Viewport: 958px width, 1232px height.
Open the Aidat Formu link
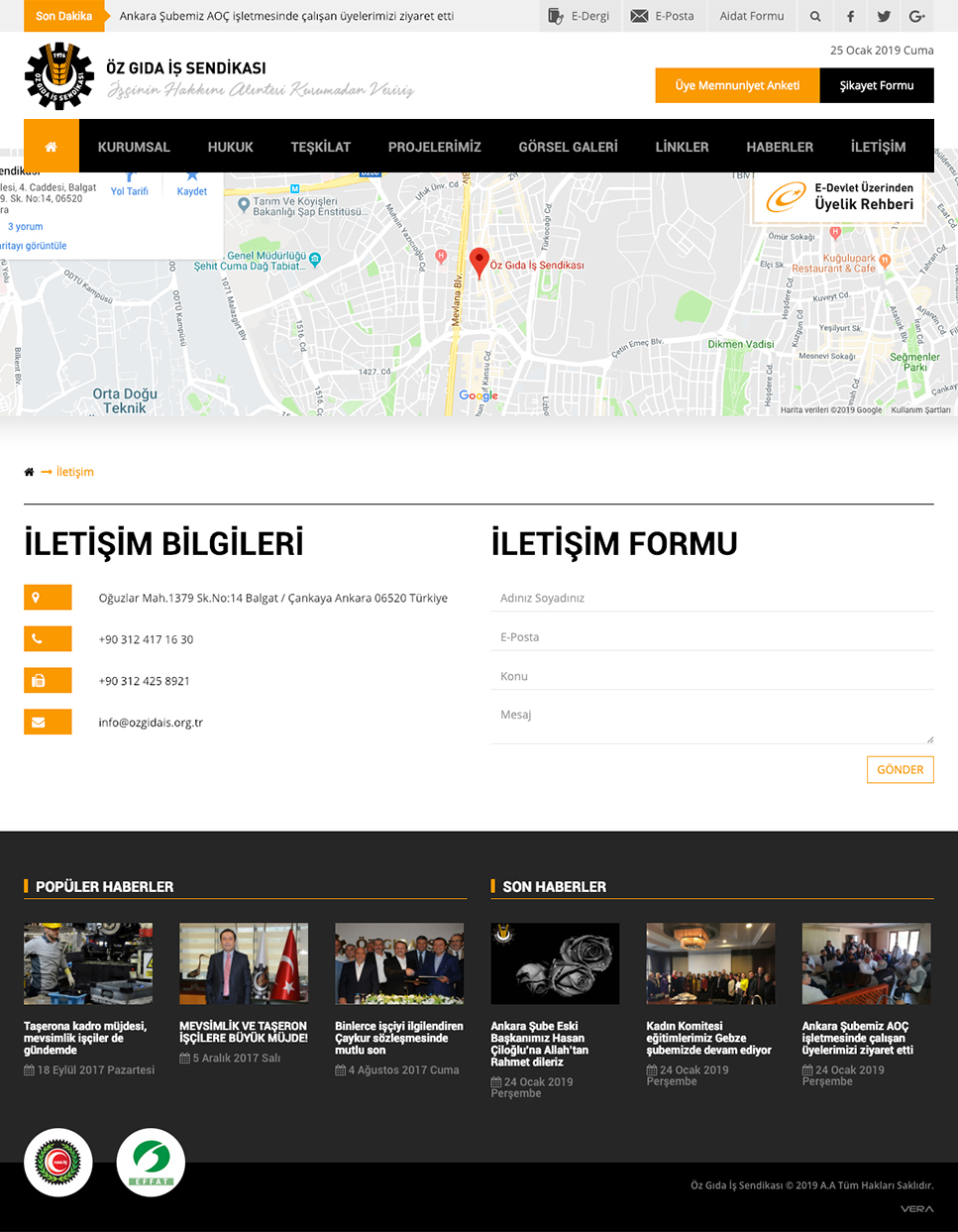click(752, 16)
